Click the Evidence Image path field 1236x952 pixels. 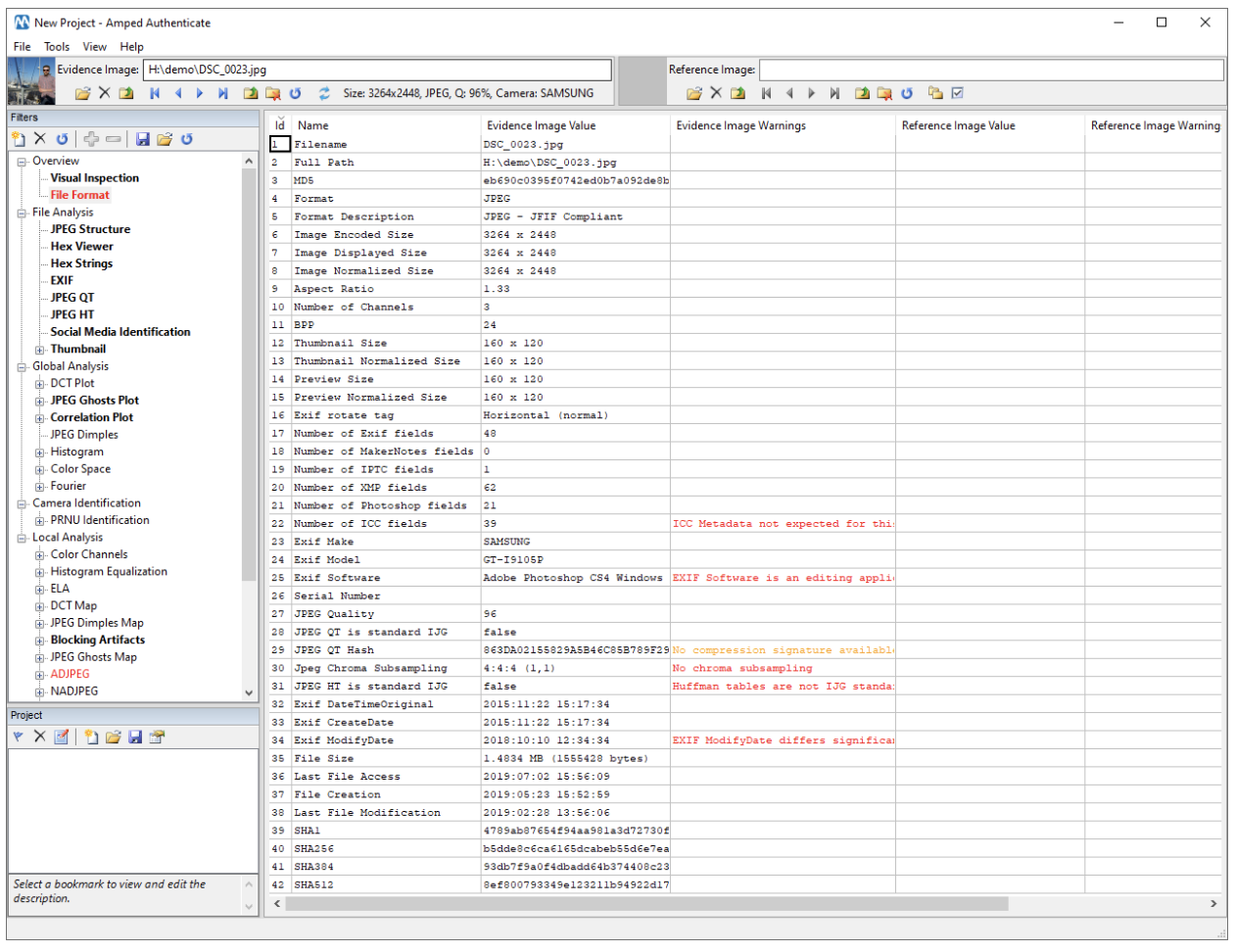click(377, 70)
